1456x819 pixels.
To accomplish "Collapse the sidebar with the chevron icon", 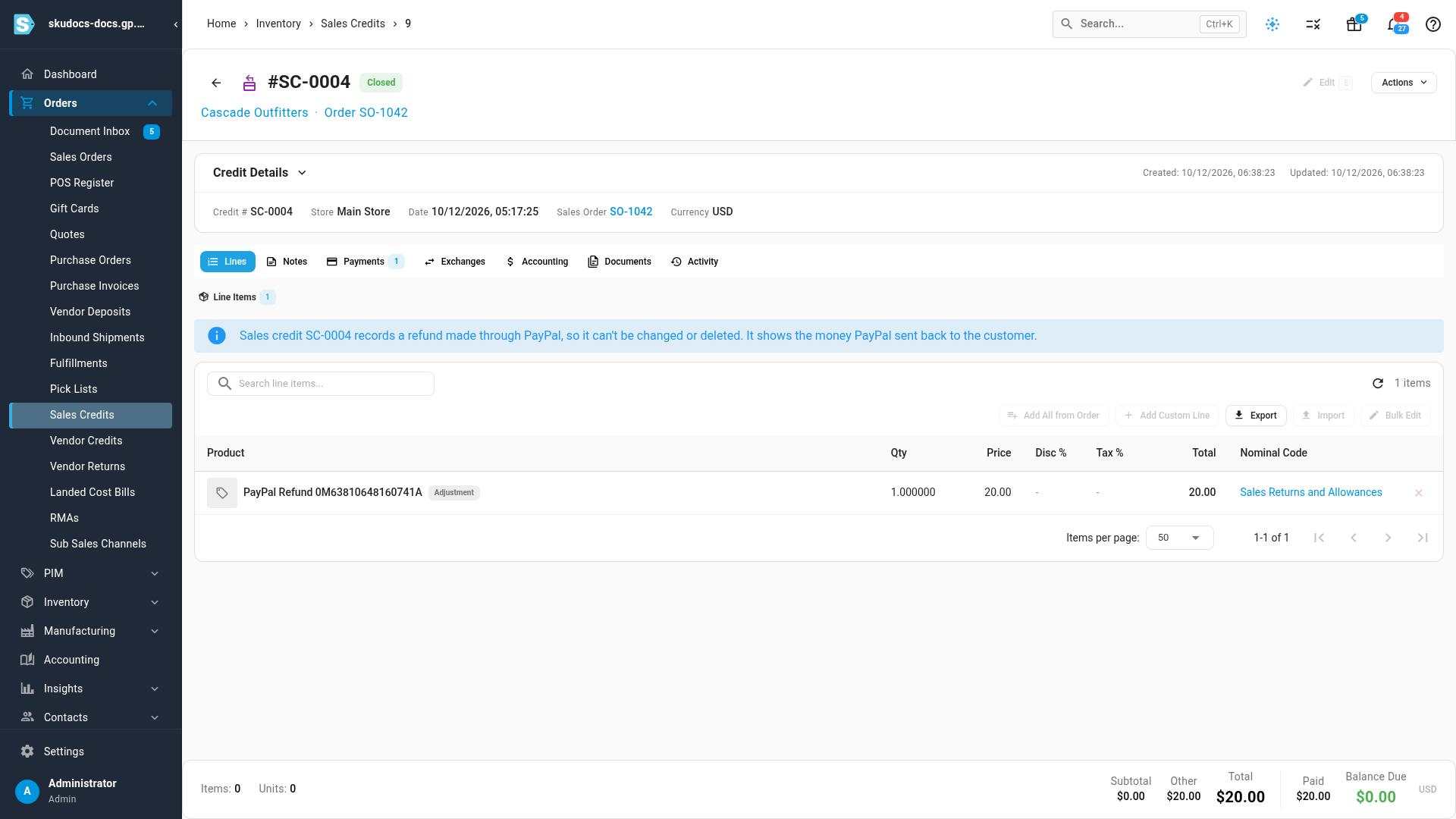I will pyautogui.click(x=176, y=24).
